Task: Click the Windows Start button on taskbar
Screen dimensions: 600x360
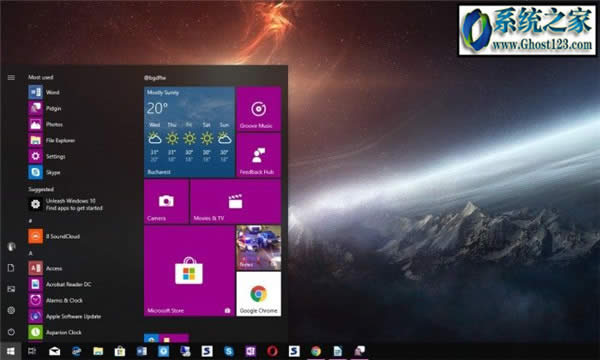Action: coord(11,351)
